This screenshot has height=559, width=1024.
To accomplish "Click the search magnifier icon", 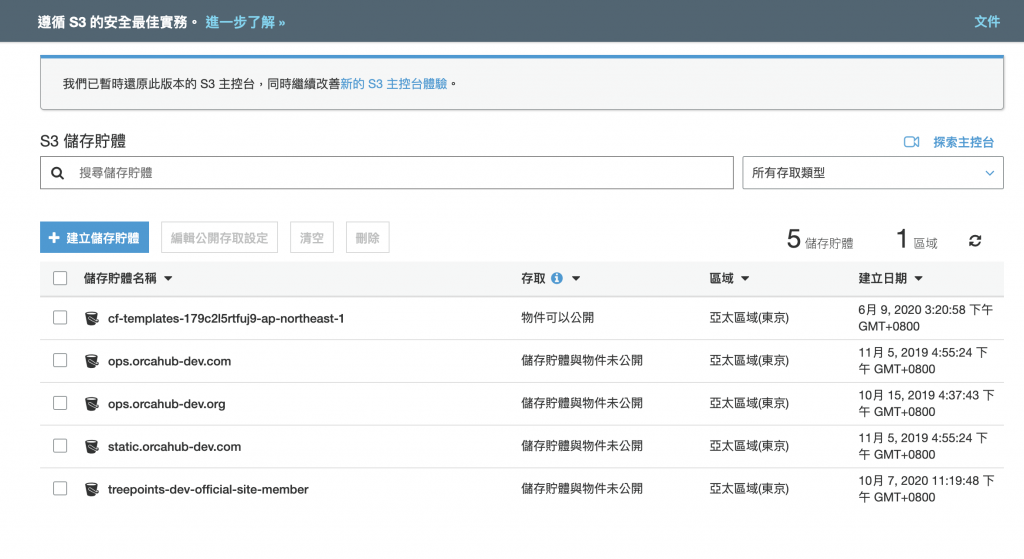I will (57, 173).
